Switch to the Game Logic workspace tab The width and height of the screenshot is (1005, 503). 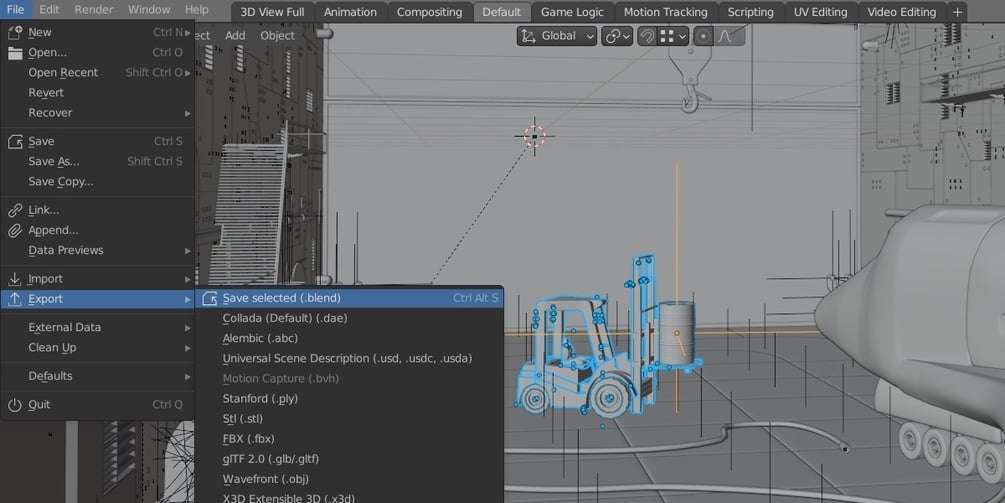(572, 12)
